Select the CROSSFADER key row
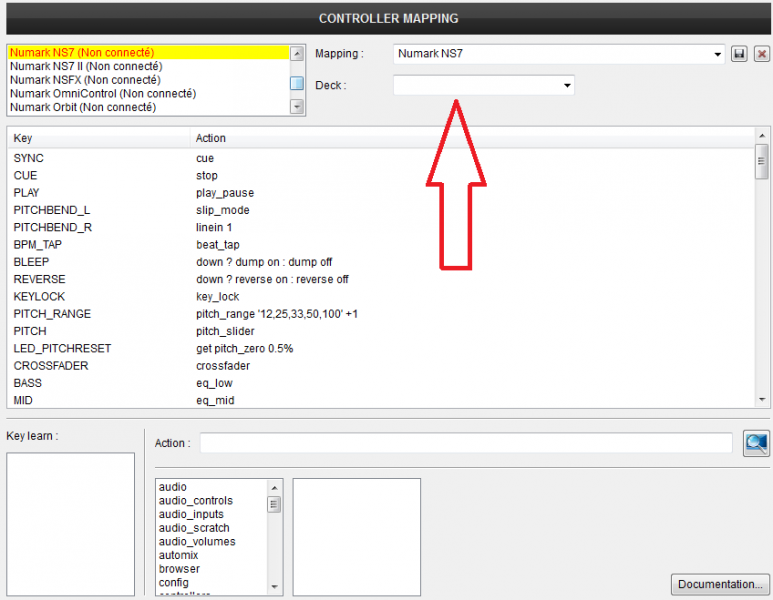The image size is (773, 600). (381, 366)
